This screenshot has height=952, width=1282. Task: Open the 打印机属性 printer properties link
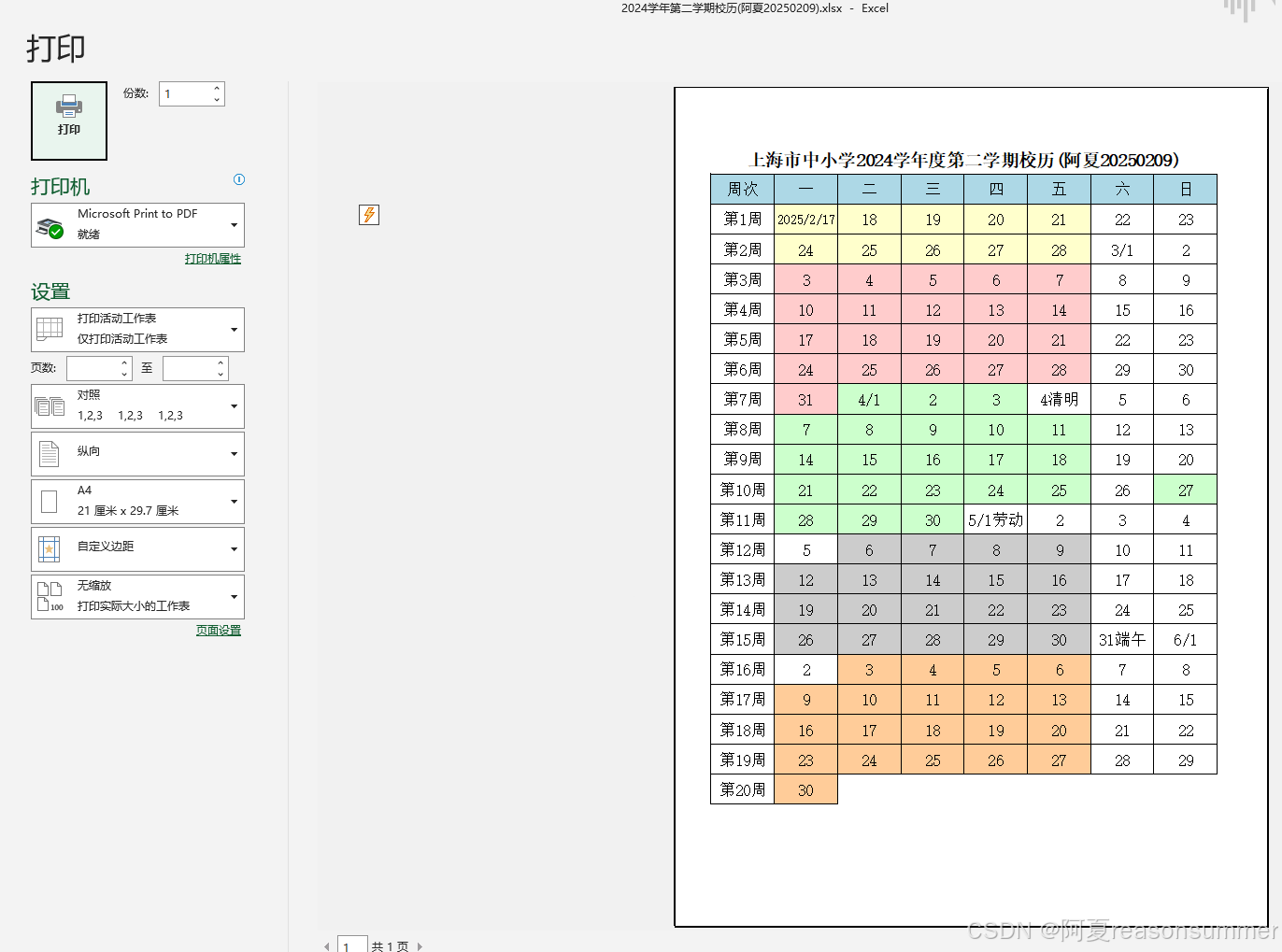pyautogui.click(x=213, y=259)
